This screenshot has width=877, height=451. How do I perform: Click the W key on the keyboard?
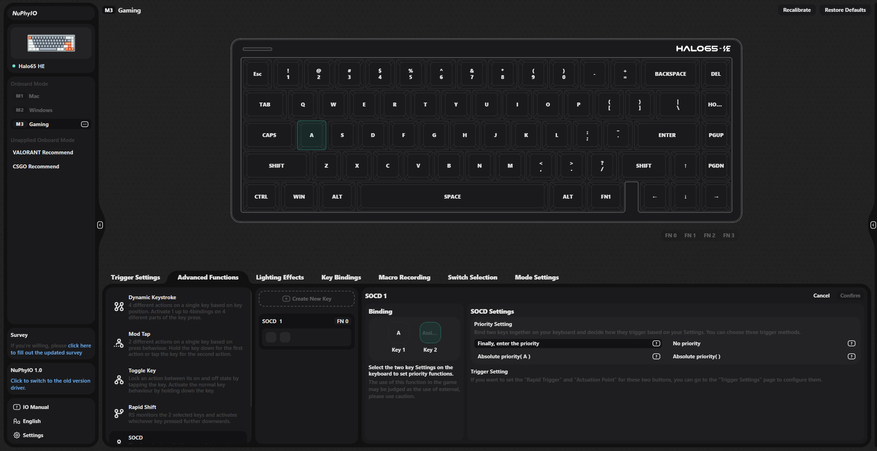pyautogui.click(x=333, y=105)
